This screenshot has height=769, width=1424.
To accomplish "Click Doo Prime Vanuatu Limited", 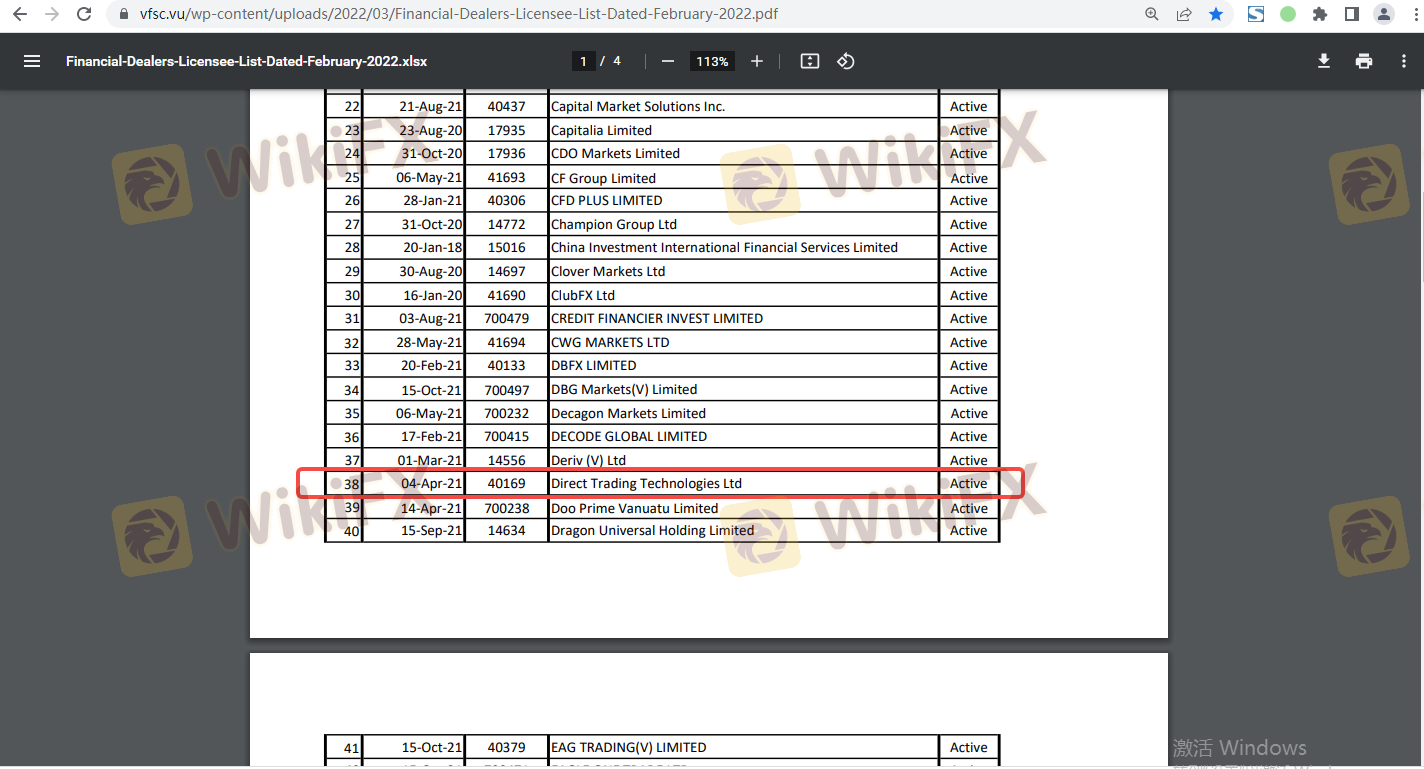I will tap(634, 509).
